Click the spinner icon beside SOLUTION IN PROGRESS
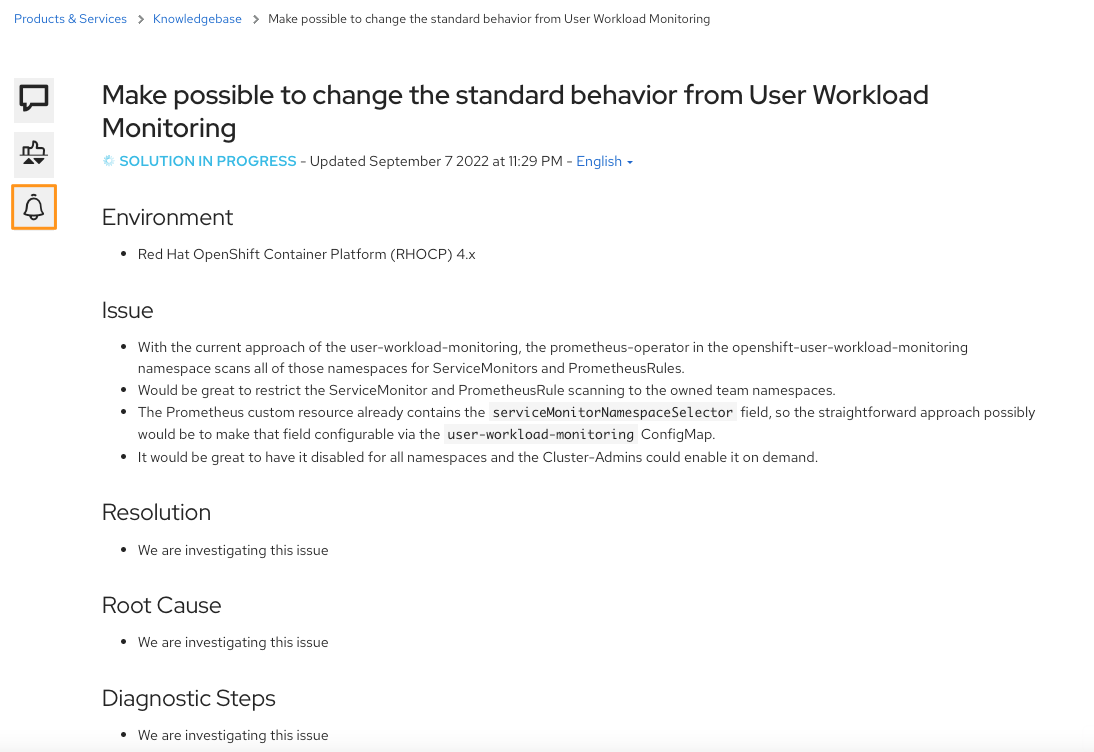The image size is (1094, 752). pyautogui.click(x=108, y=160)
